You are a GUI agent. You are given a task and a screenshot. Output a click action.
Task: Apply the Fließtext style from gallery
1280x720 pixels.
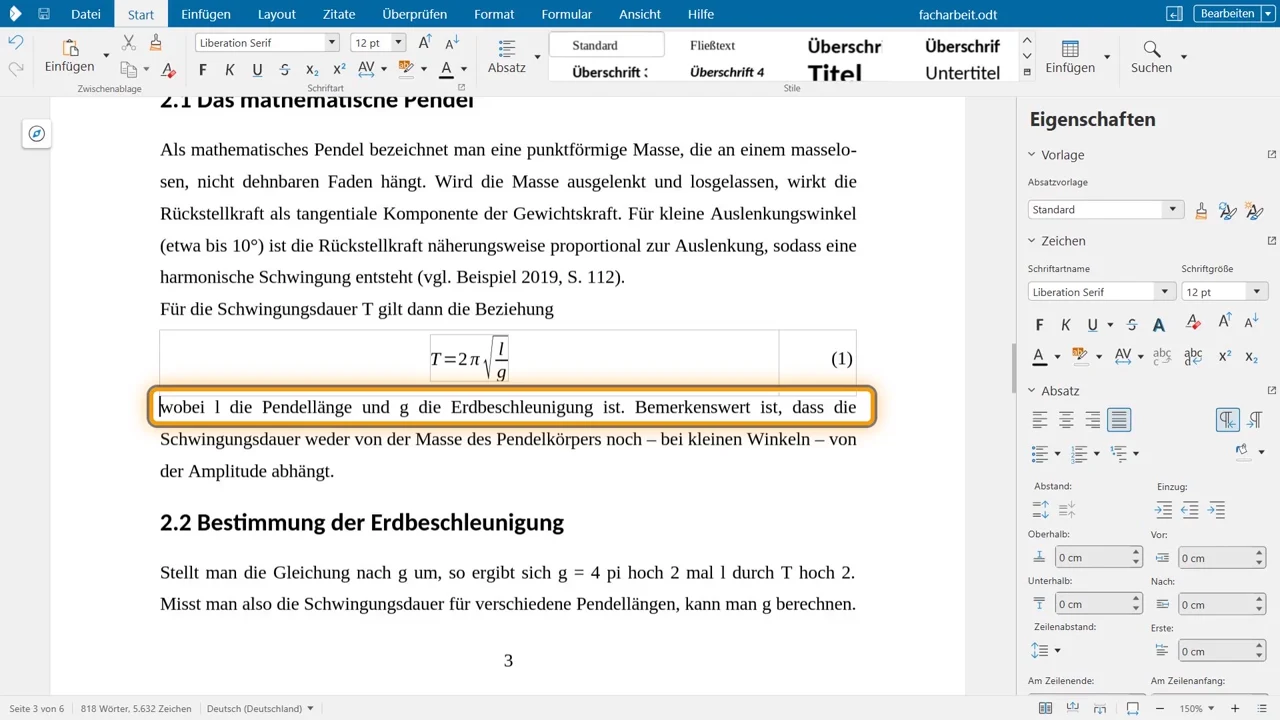point(713,46)
